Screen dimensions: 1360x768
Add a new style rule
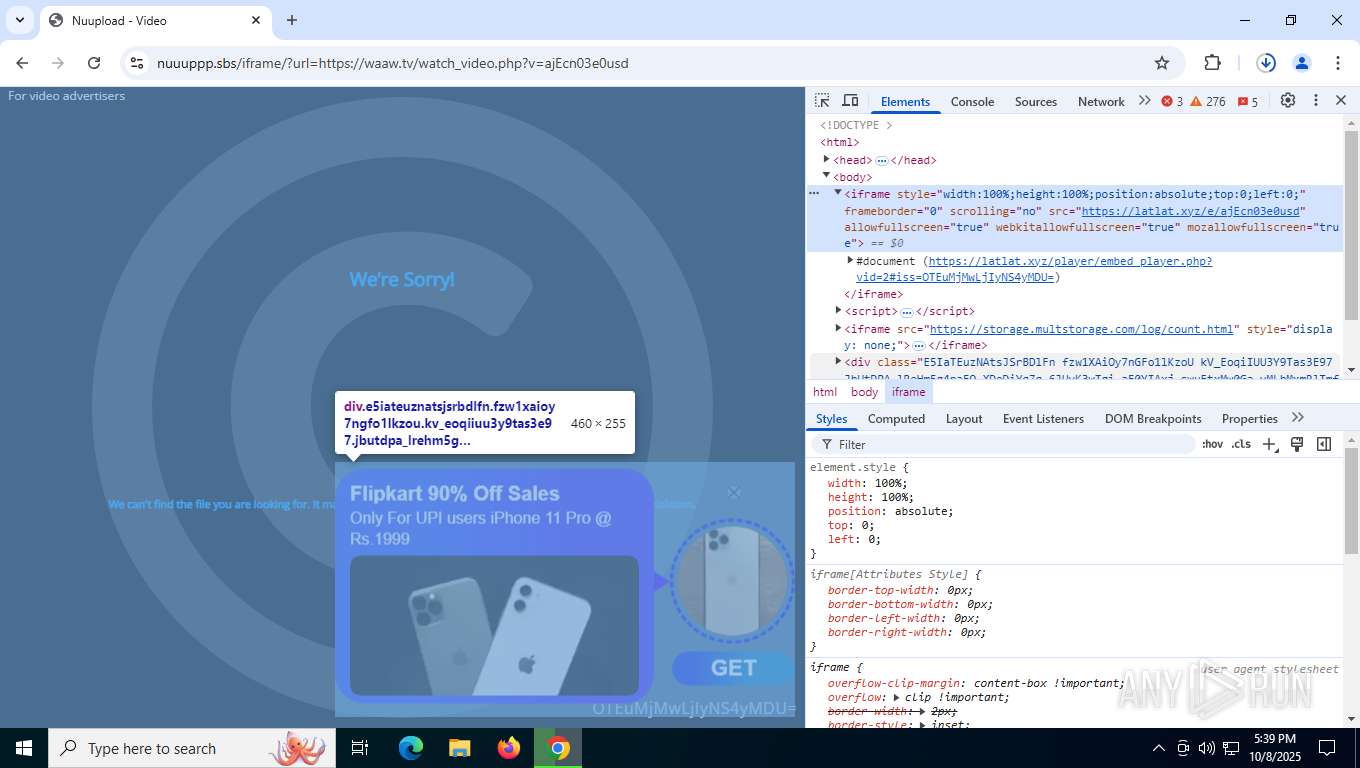[1269, 444]
